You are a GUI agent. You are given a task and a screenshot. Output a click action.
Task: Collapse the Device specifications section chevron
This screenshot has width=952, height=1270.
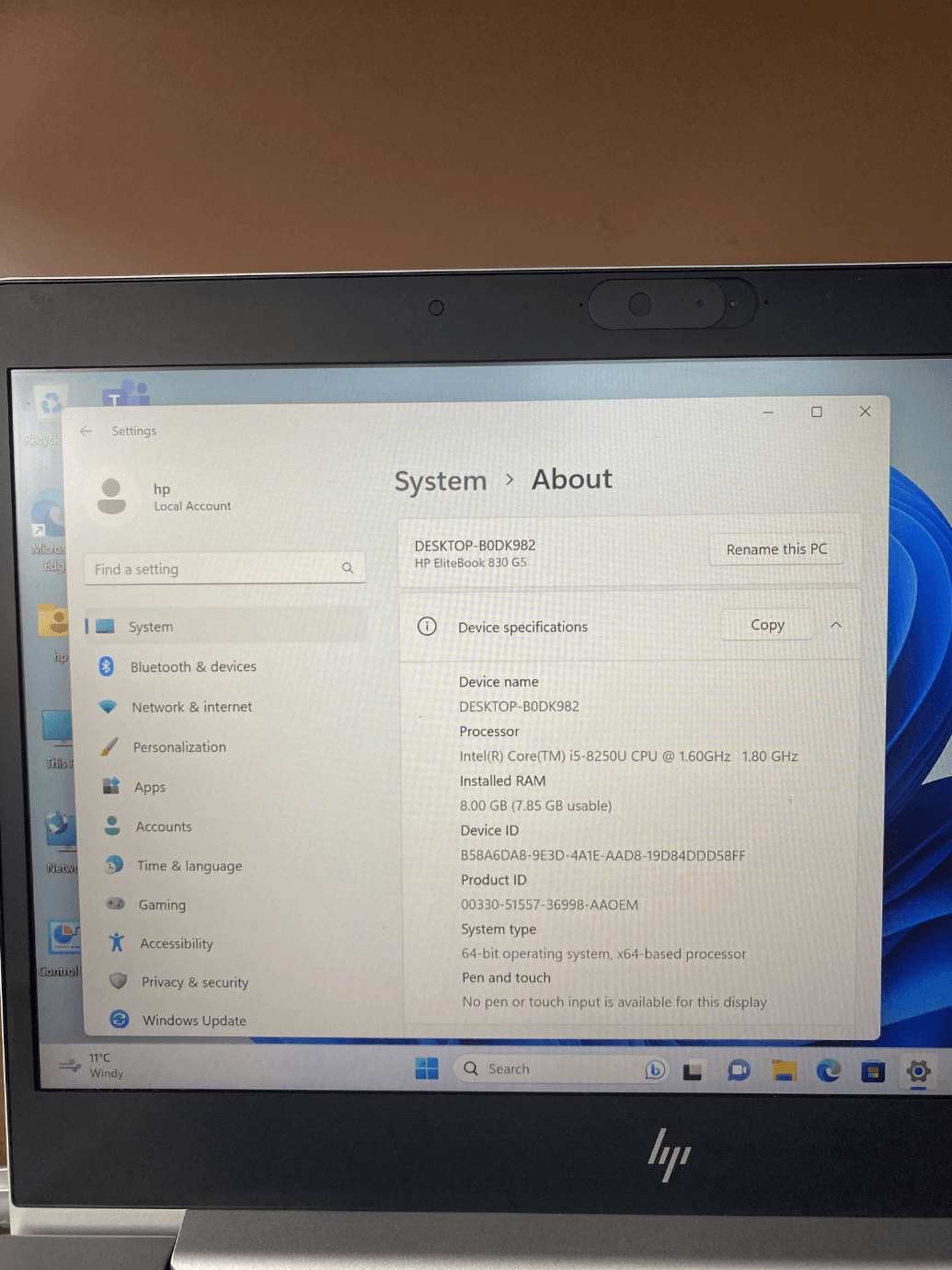click(836, 625)
